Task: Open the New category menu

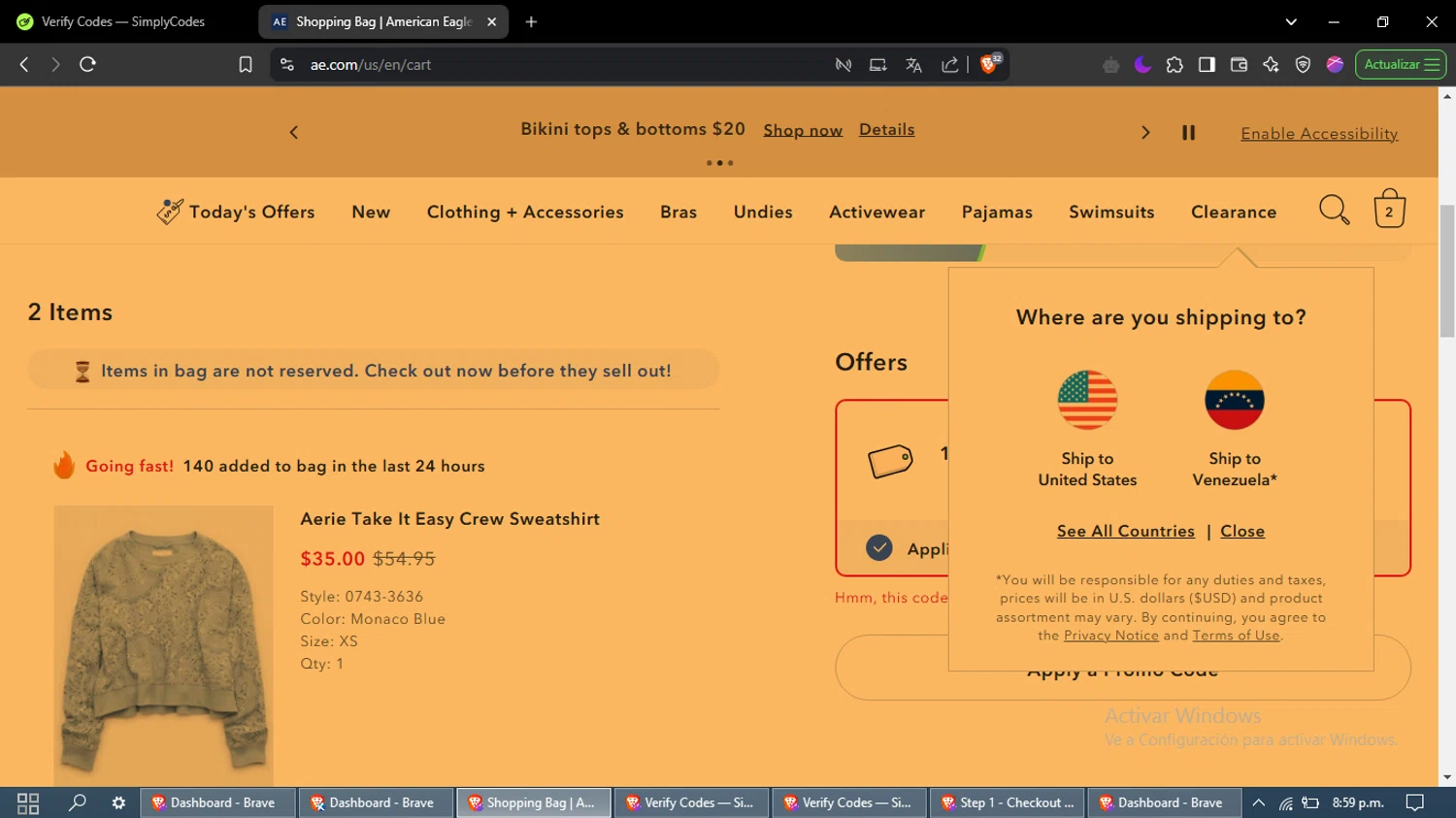Action: tap(371, 212)
